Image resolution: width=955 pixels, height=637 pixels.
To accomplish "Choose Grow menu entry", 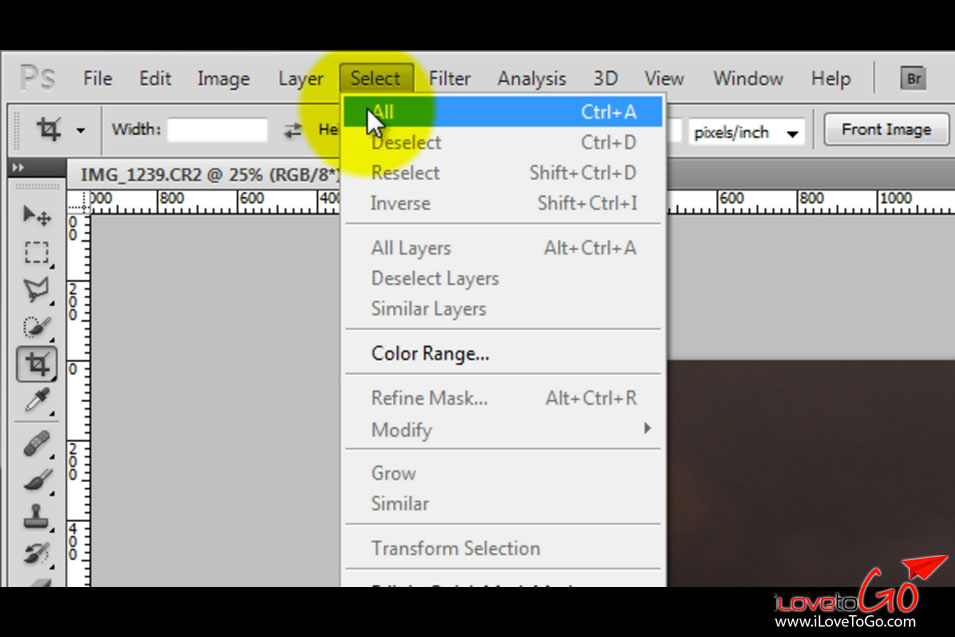I will 503,473.
